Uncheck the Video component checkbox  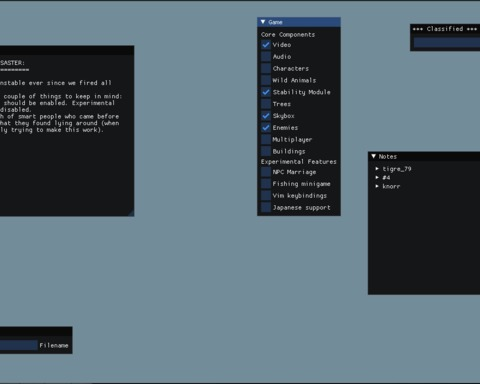pos(266,45)
